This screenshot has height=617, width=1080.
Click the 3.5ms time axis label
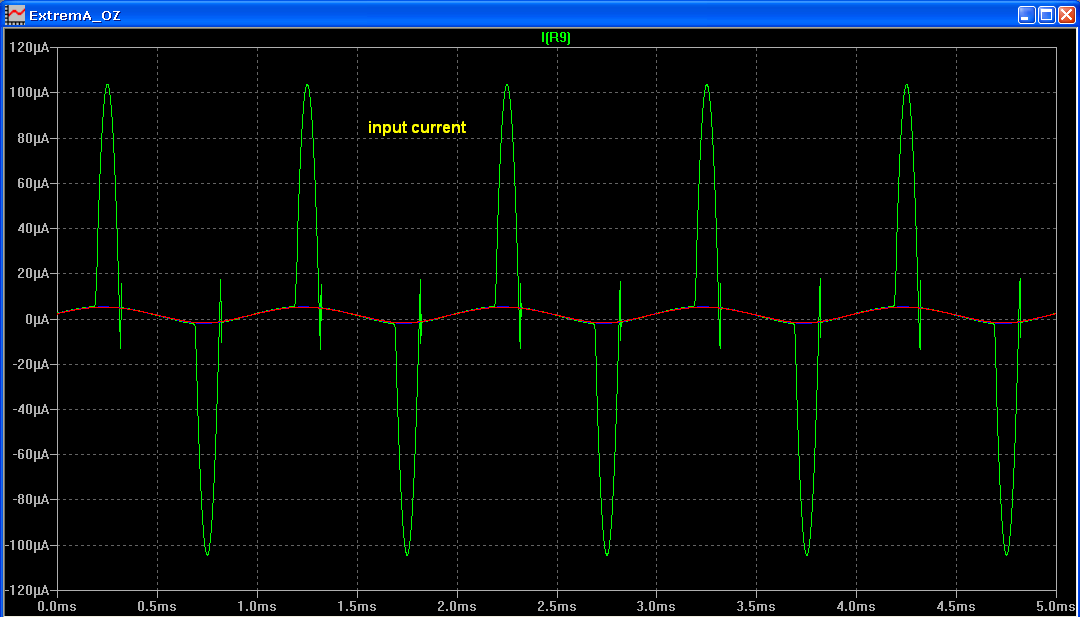point(757,607)
